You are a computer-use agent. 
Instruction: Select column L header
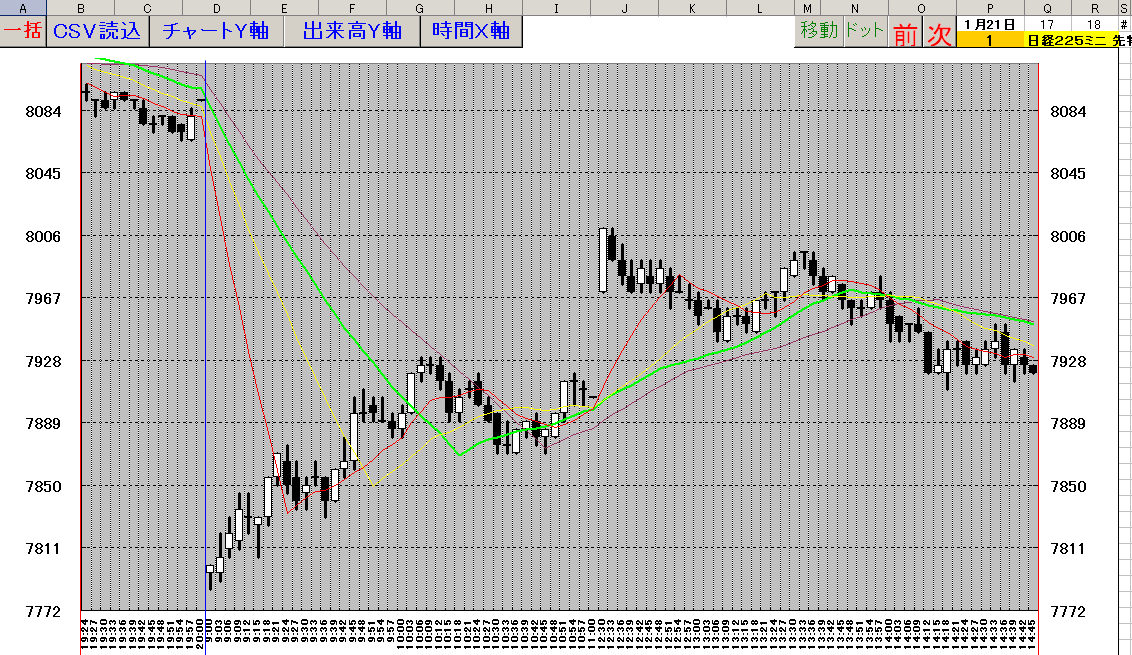[760, 8]
